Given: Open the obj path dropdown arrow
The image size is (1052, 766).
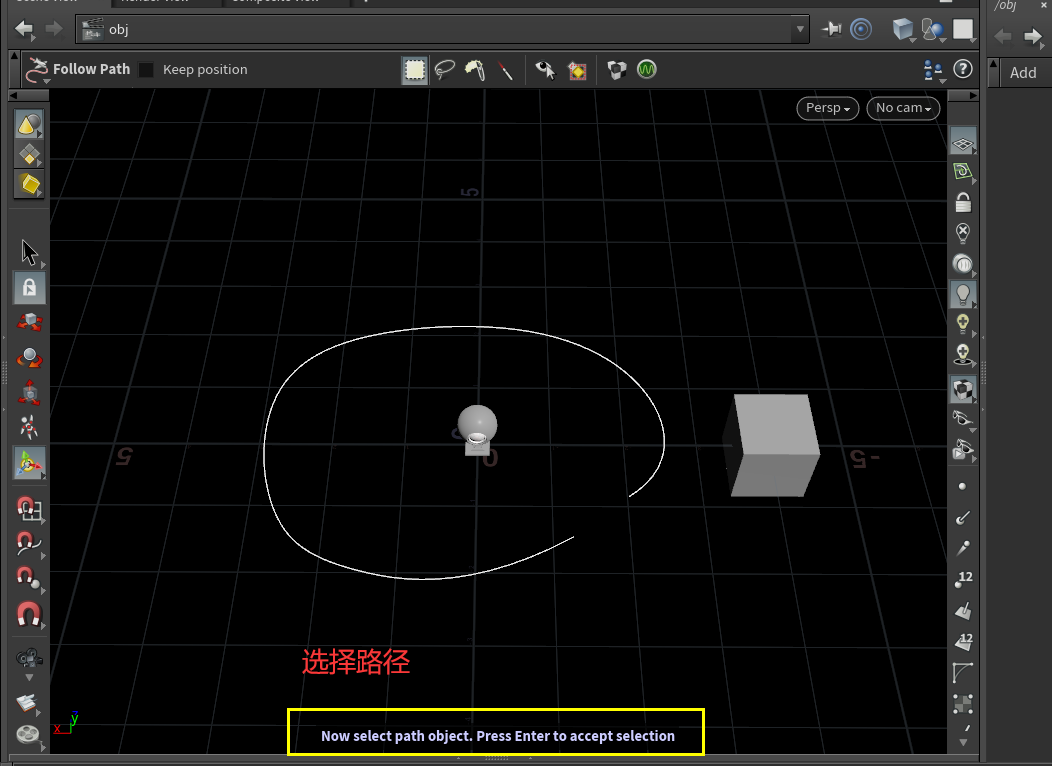Looking at the screenshot, I should point(800,30).
